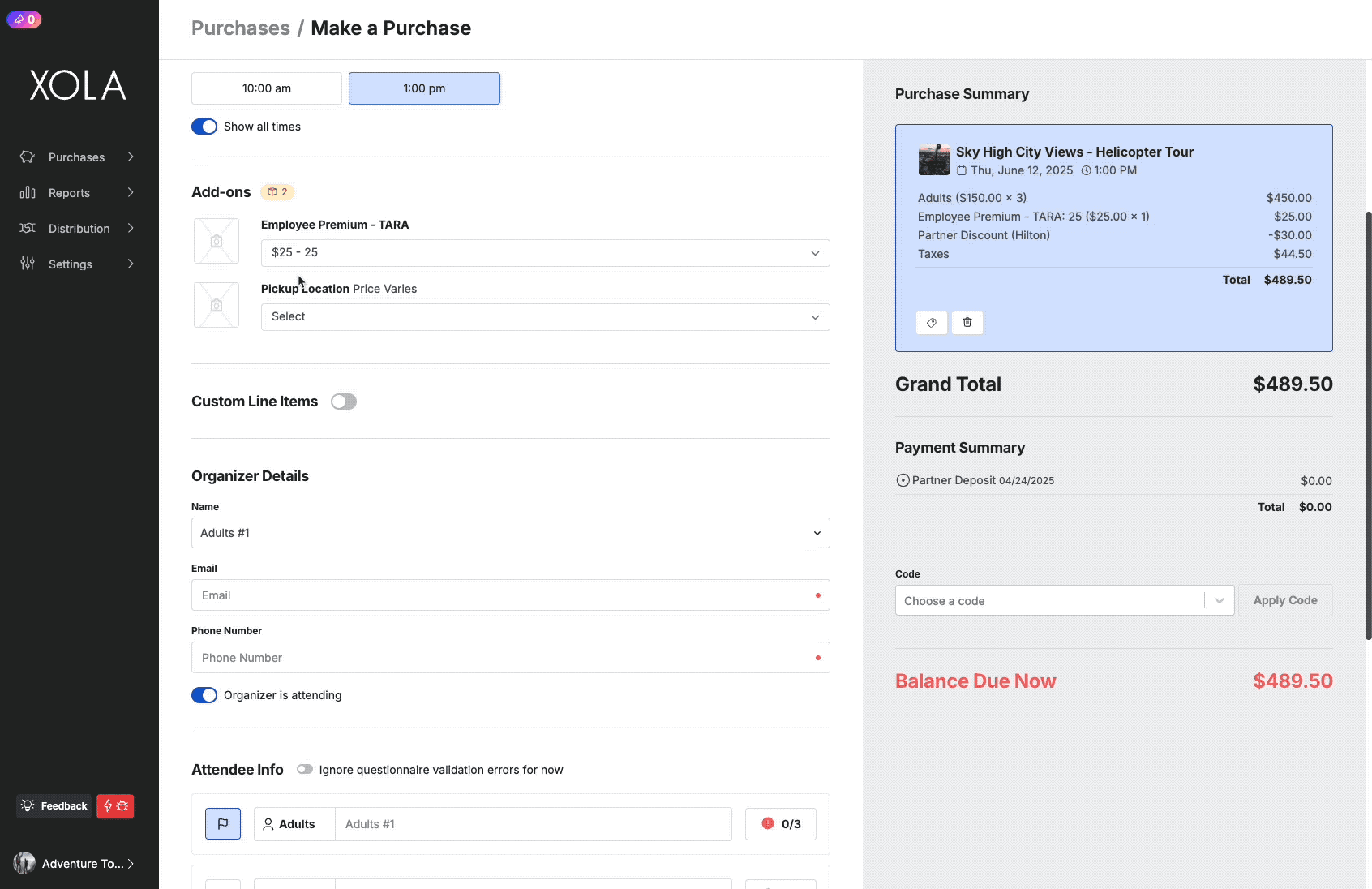Open the Employee Premium - TARA price dropdown
Viewport: 1372px width, 889px height.
[546, 253]
